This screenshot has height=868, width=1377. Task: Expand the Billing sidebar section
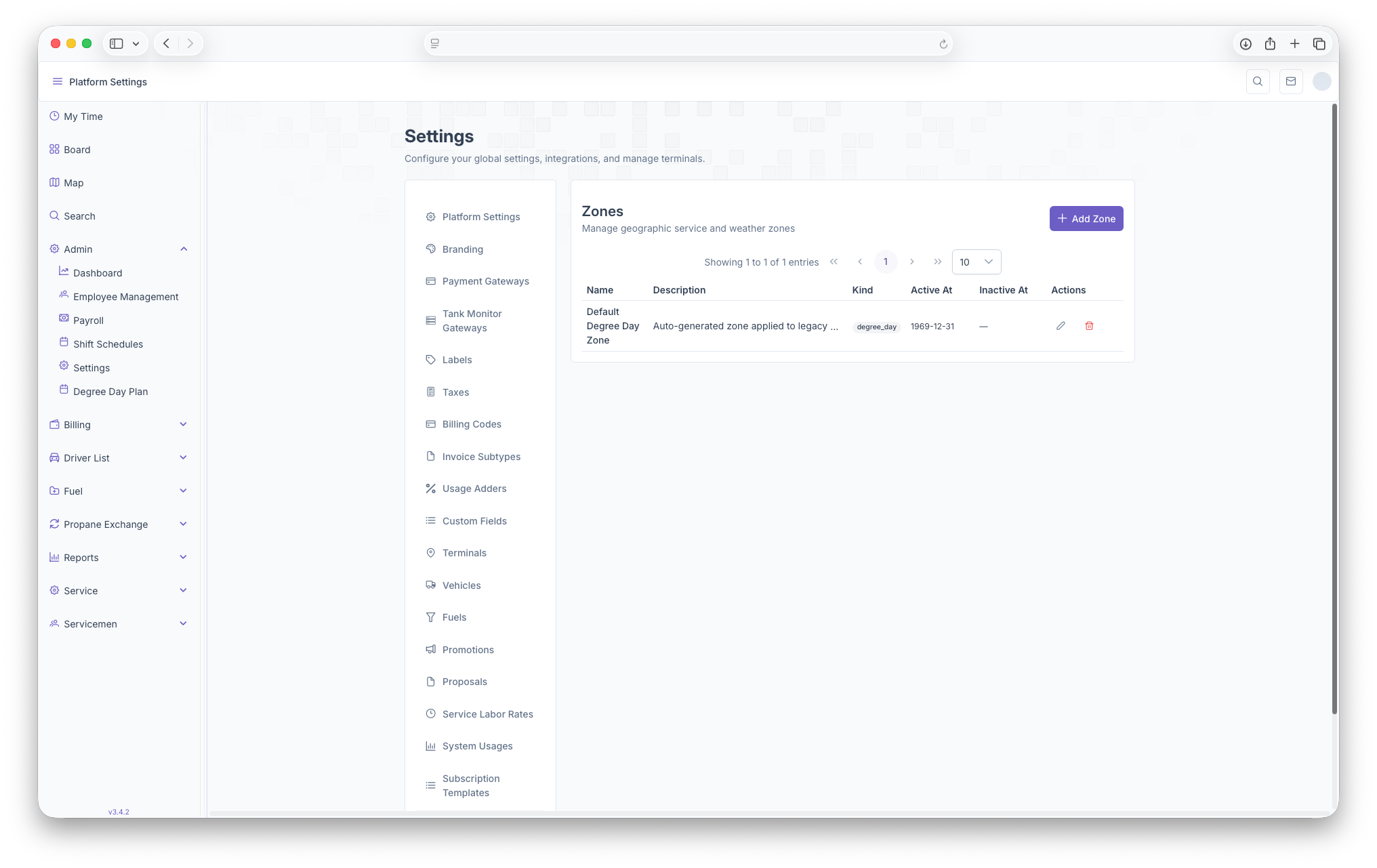[x=183, y=425]
